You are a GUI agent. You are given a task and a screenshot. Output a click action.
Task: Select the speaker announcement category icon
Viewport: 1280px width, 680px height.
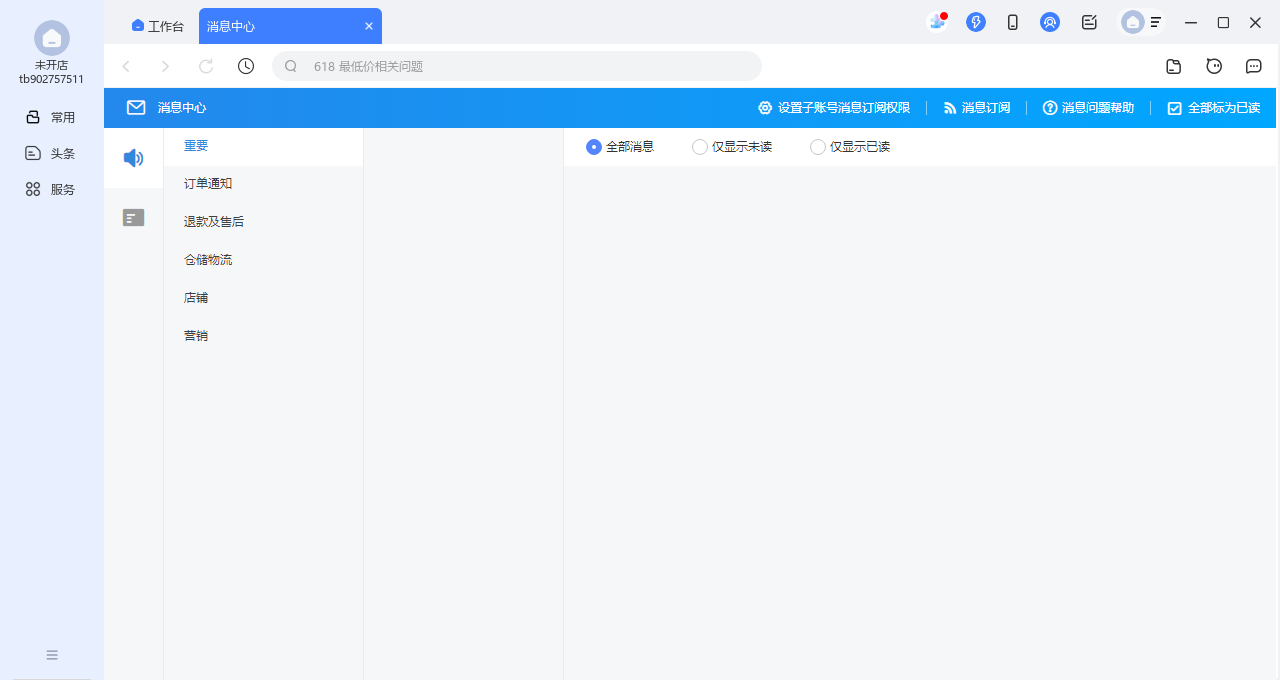(x=134, y=158)
